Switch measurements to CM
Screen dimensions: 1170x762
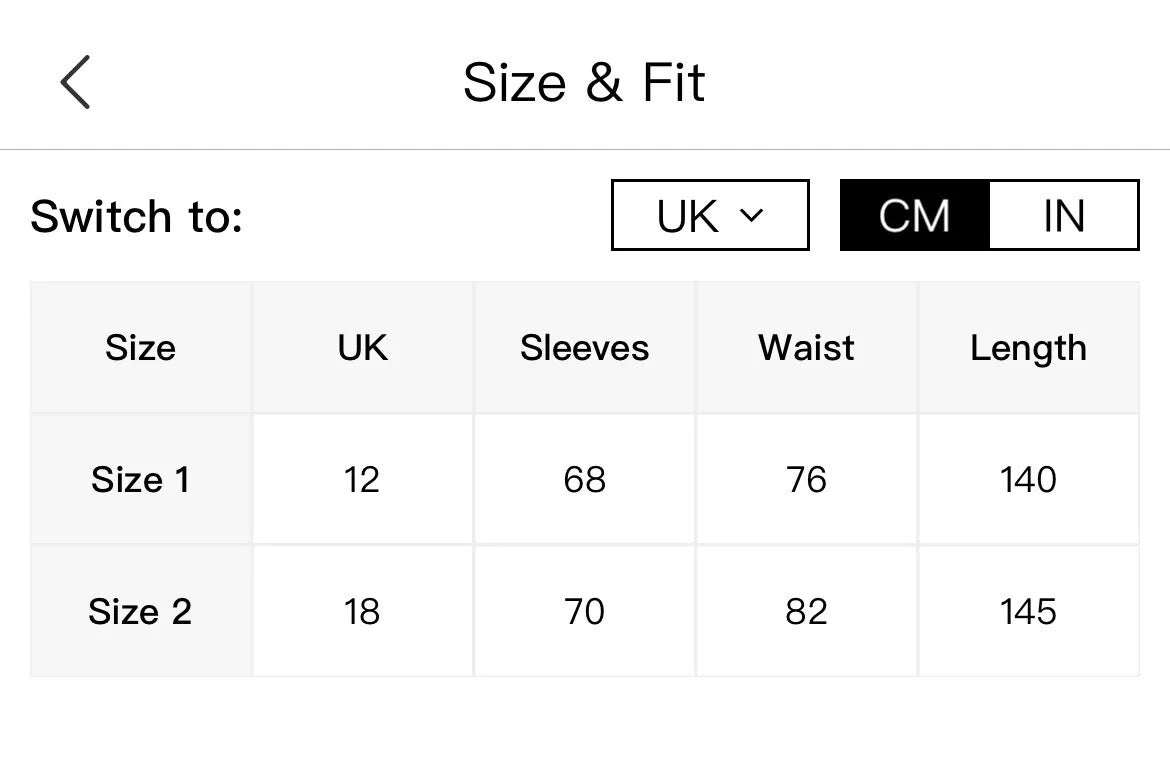[915, 215]
